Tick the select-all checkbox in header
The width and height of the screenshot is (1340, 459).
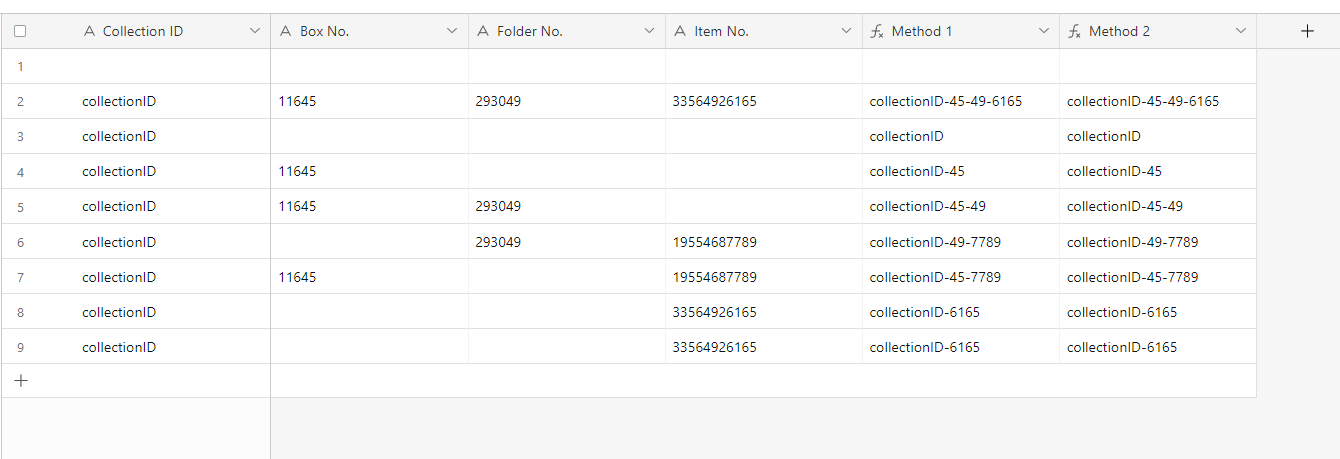[x=20, y=31]
